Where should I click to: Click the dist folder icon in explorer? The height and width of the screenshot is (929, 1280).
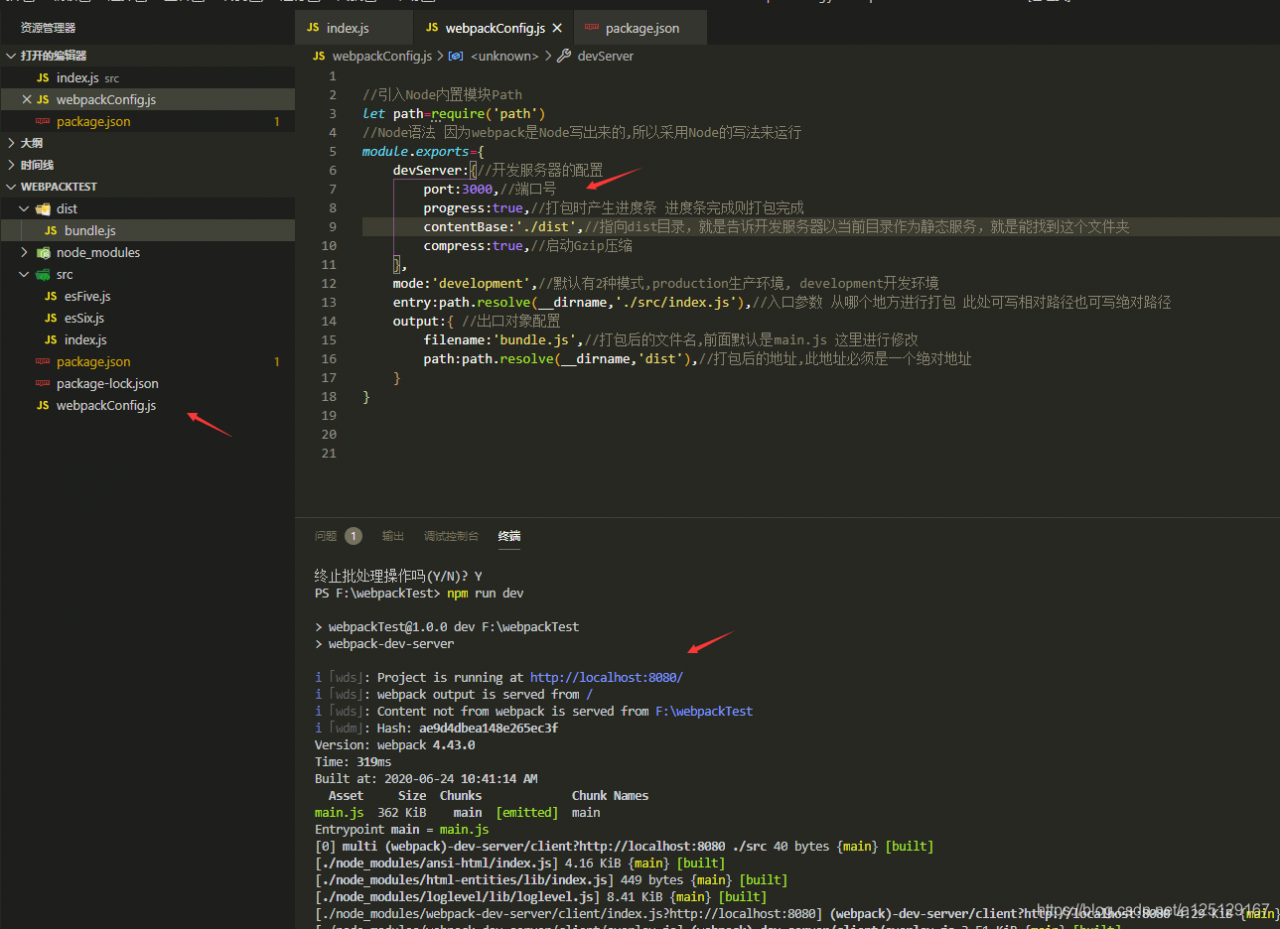pyautogui.click(x=43, y=209)
